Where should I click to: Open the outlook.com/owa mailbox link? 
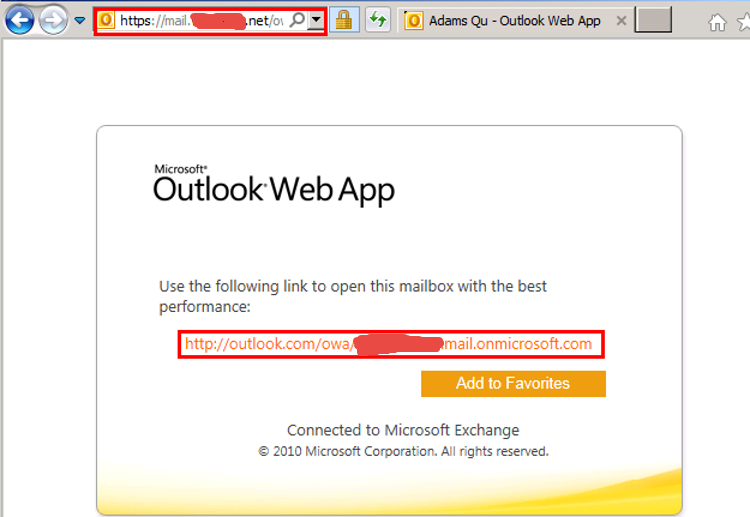[x=388, y=344]
